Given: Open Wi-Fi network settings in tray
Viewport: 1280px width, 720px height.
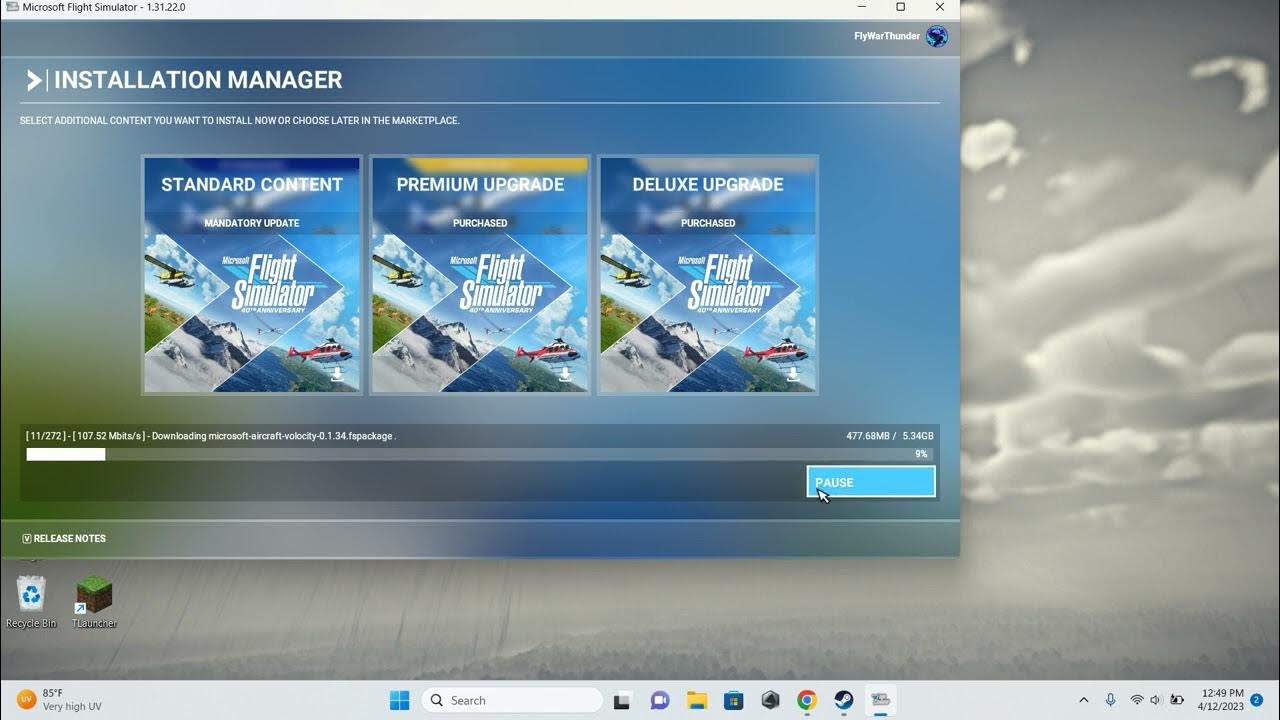Looking at the screenshot, I should pos(1137,700).
